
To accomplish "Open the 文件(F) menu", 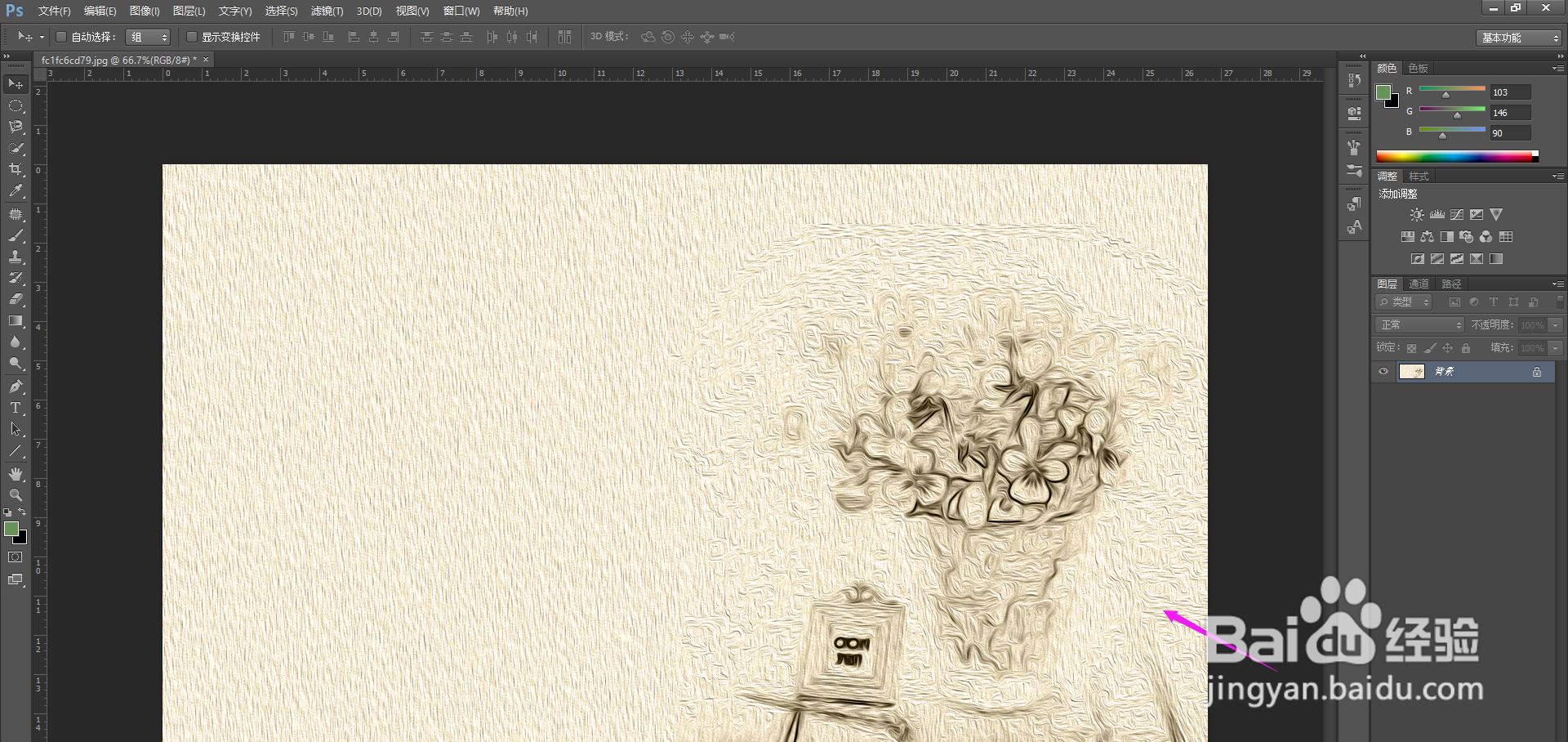I will tap(54, 11).
